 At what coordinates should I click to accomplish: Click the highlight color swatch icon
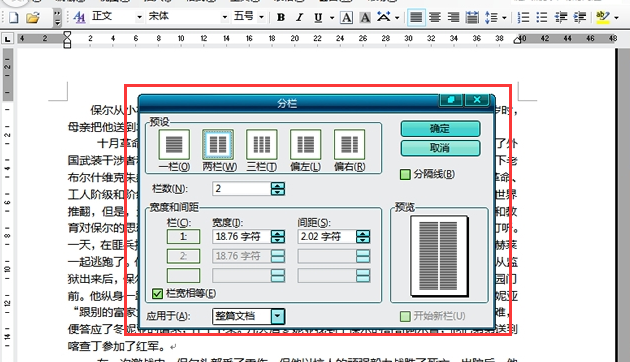(603, 17)
